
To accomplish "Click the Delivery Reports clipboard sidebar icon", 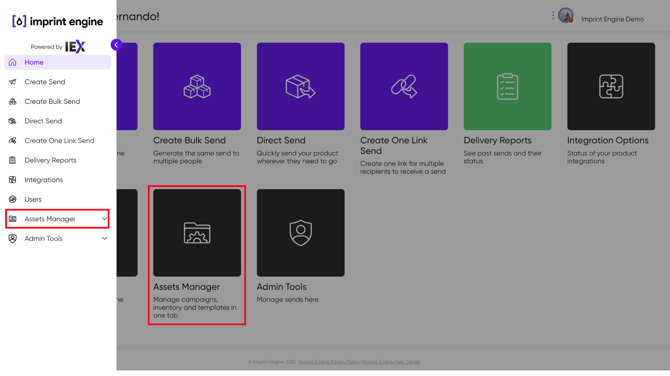I will pos(12,160).
